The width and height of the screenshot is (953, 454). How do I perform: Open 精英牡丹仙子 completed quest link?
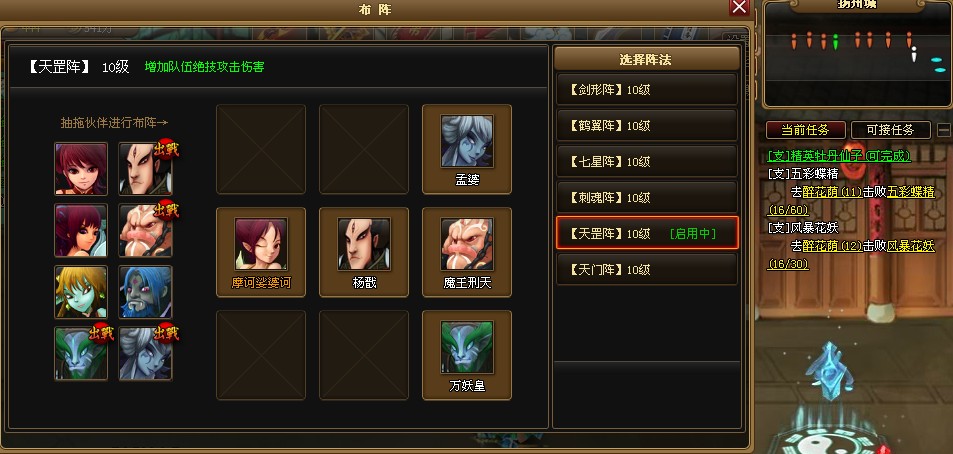tap(839, 156)
